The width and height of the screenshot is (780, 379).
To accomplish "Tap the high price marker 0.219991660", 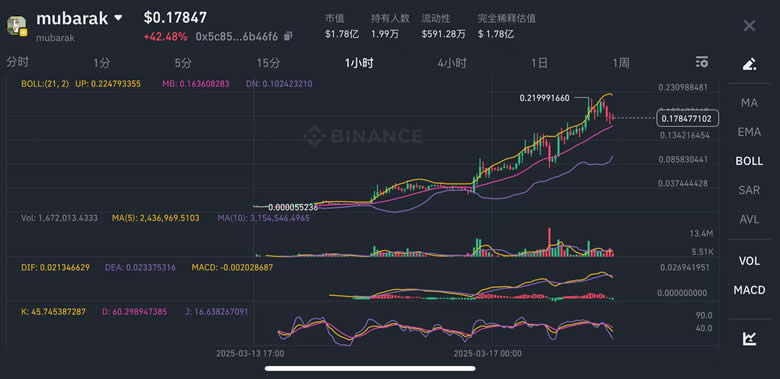I will tap(544, 98).
